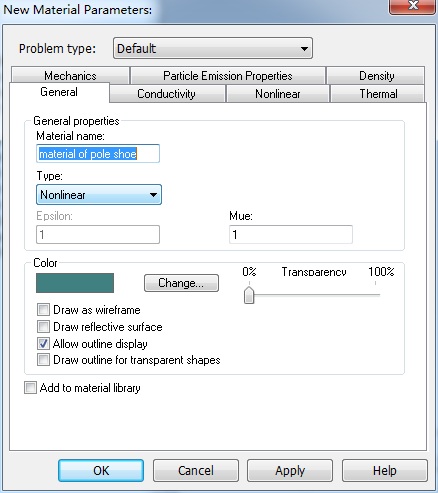Click the Change... color button
Viewport: 438px width, 493px height.
pos(181,283)
